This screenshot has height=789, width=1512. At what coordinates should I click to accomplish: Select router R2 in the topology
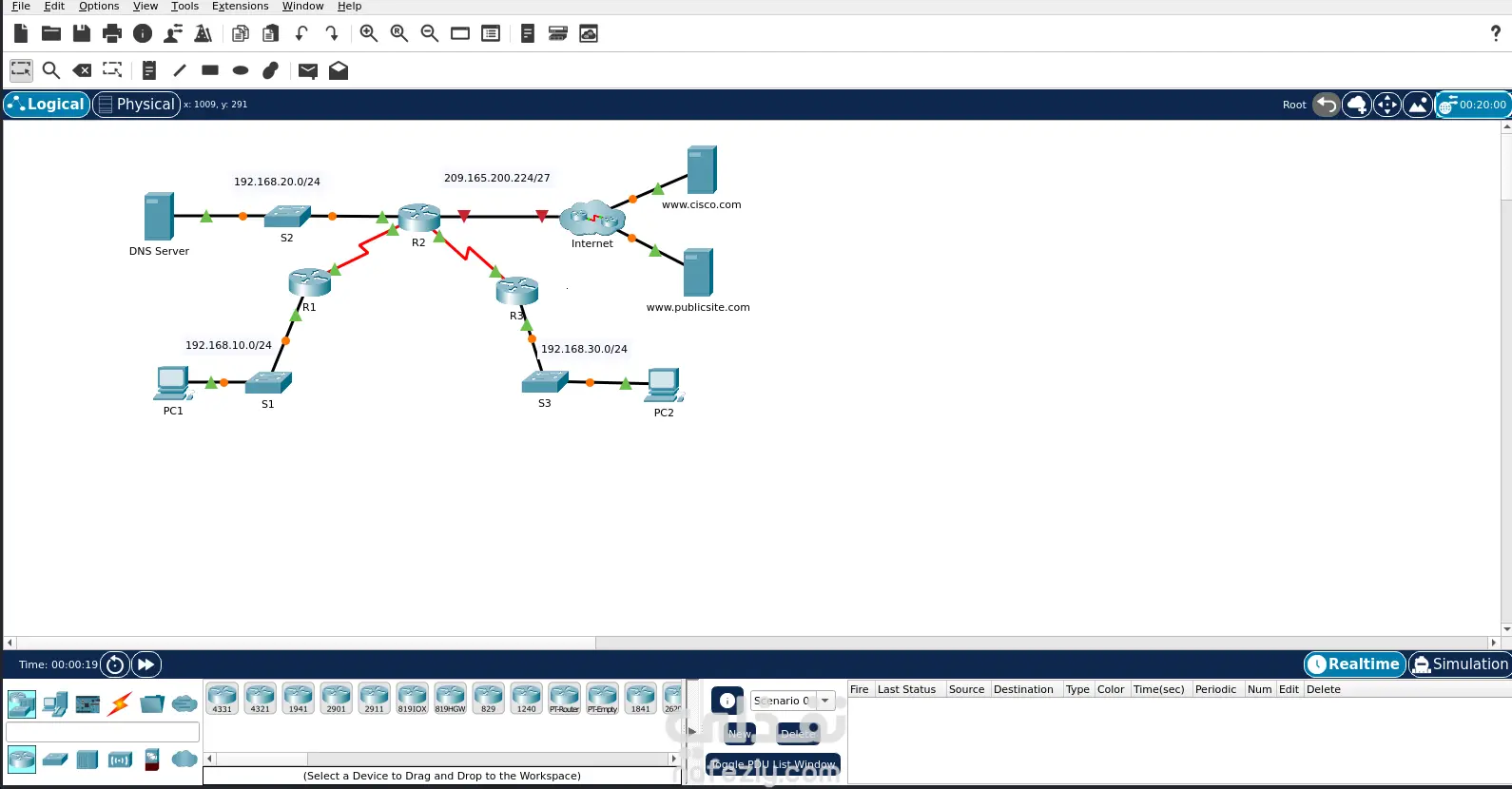click(419, 218)
